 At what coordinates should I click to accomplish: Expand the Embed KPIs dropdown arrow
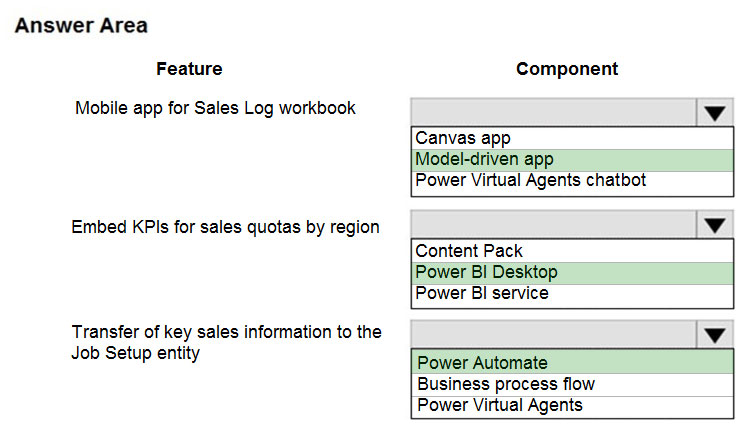pyautogui.click(x=715, y=224)
